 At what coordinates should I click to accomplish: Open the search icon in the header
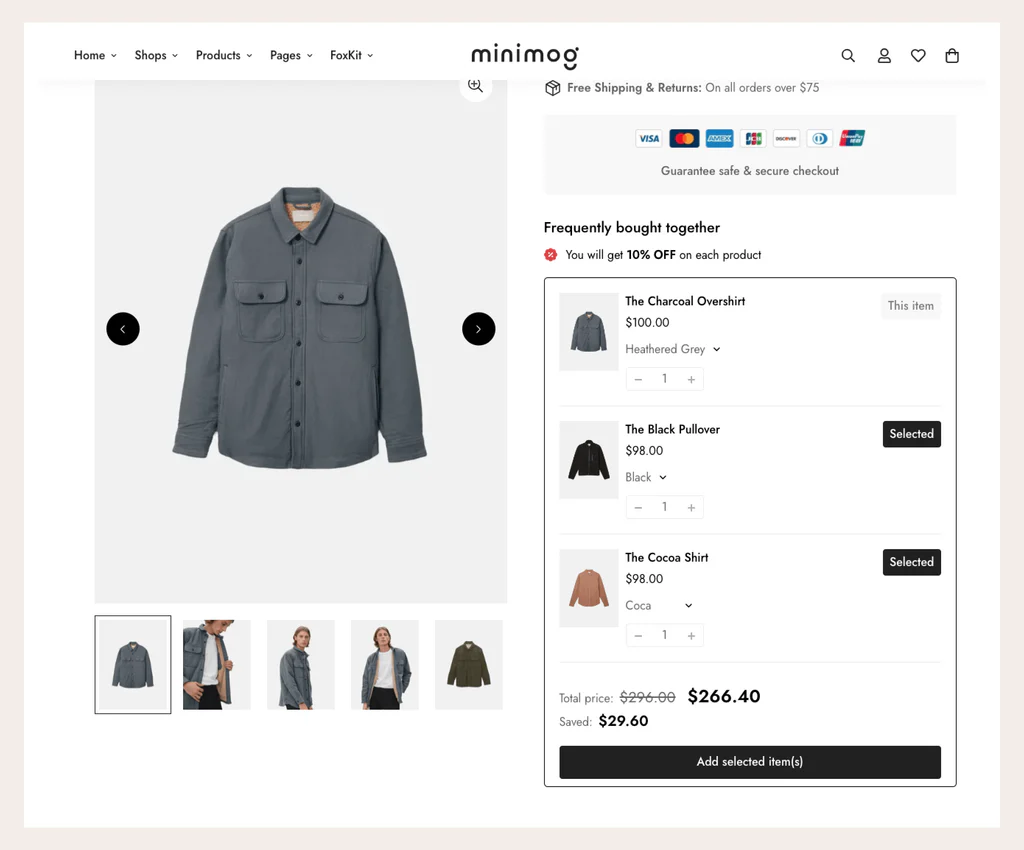click(848, 56)
